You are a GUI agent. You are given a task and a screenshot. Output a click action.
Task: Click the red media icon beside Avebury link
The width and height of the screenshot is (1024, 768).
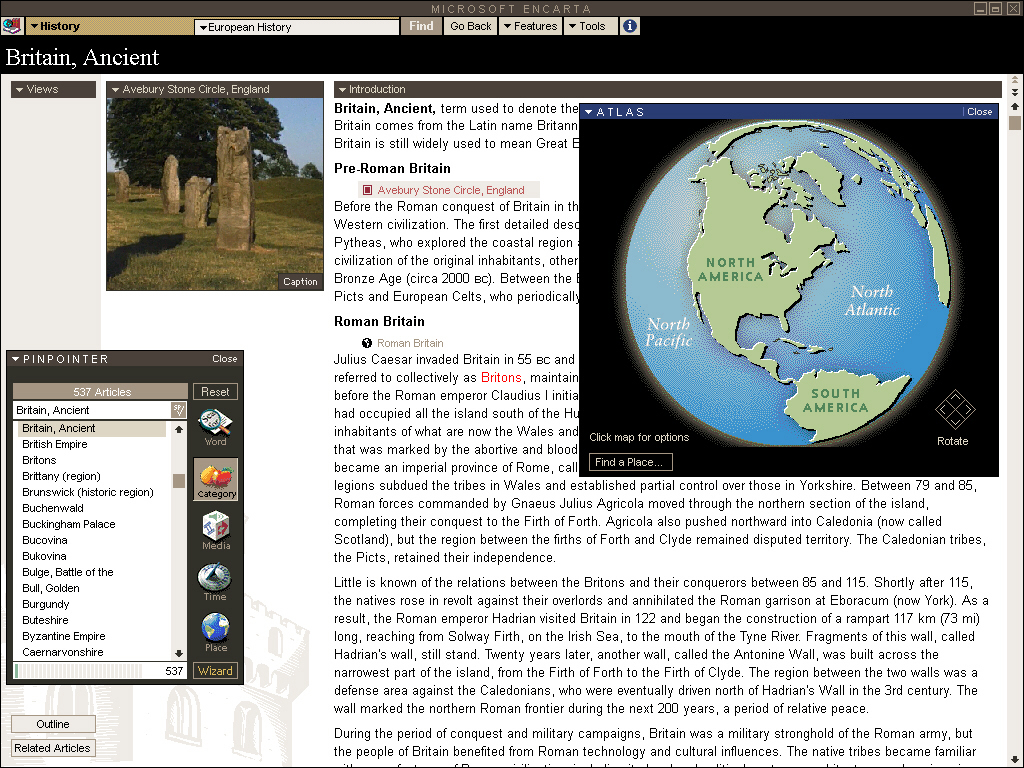coord(368,190)
